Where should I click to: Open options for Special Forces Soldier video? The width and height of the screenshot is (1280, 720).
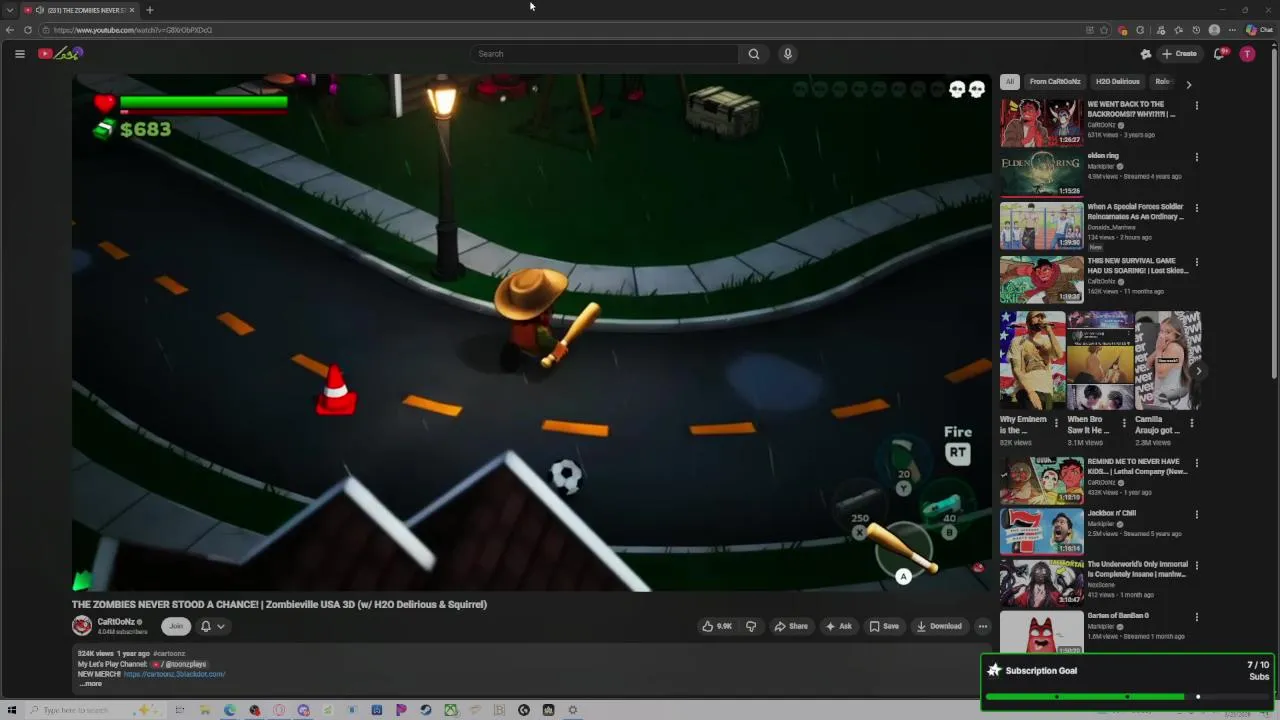click(1196, 209)
